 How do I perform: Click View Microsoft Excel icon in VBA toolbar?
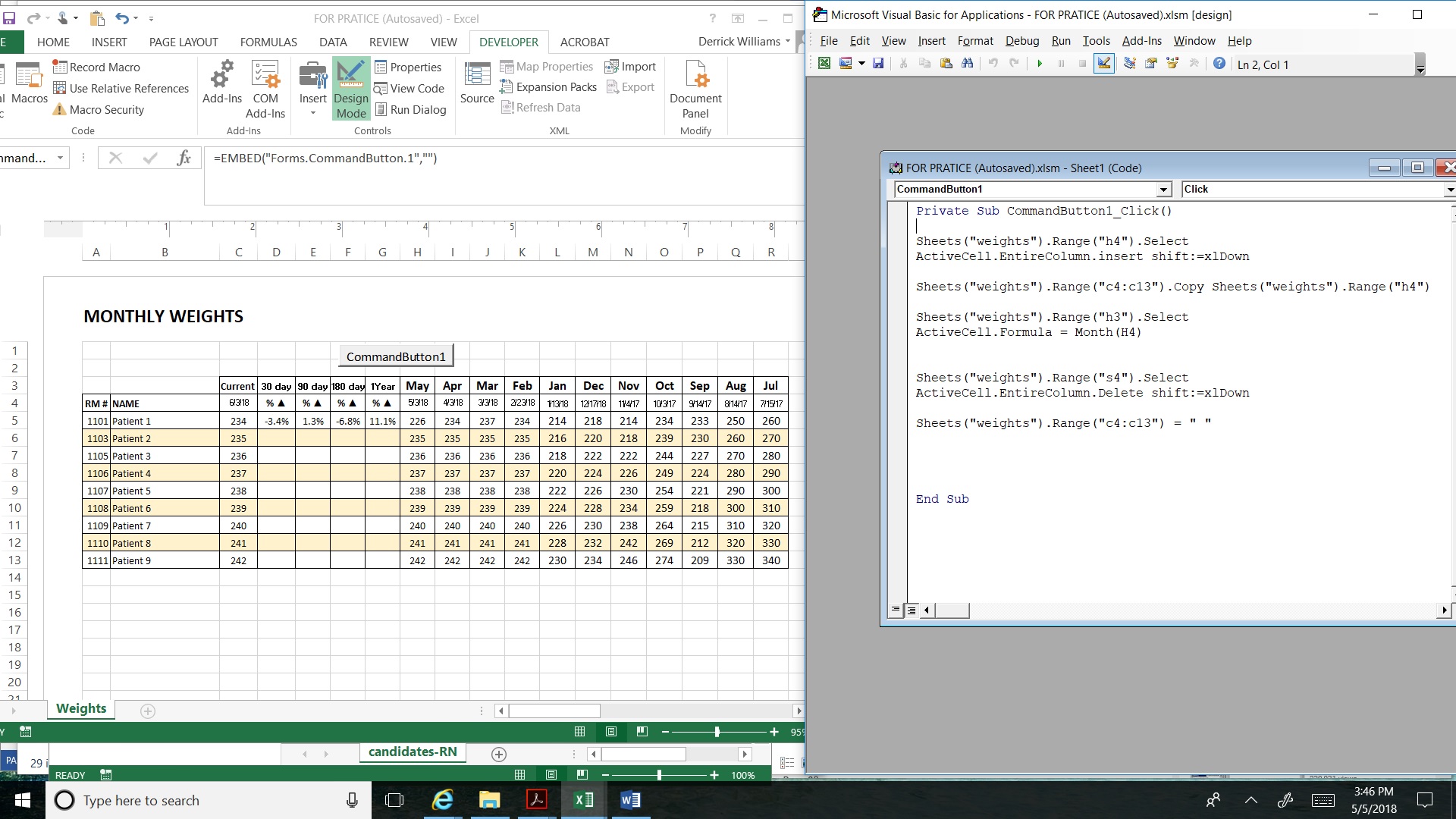tap(824, 64)
